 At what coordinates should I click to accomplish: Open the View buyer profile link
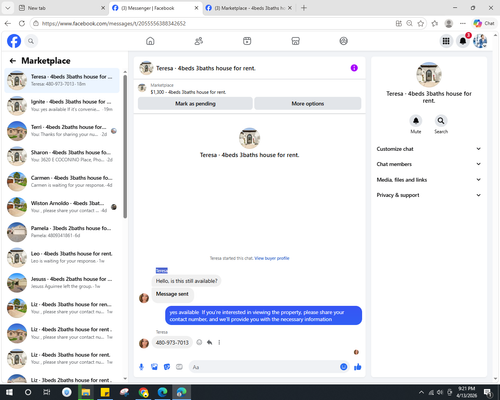tap(272, 258)
